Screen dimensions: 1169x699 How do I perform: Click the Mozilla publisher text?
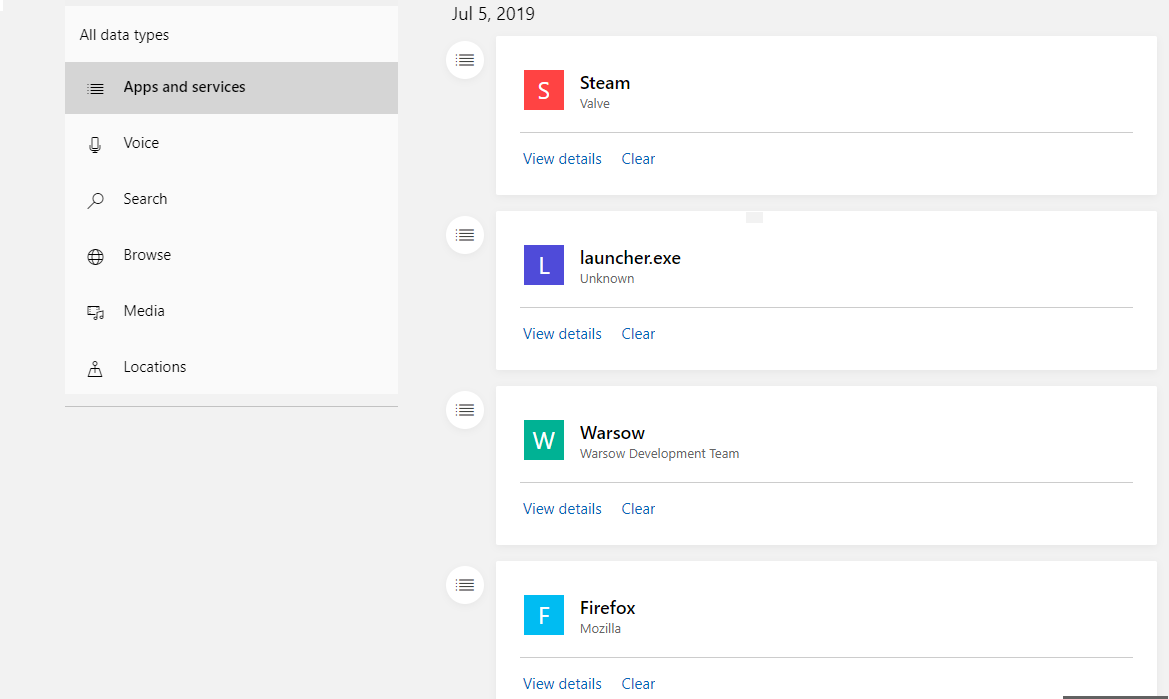(600, 629)
